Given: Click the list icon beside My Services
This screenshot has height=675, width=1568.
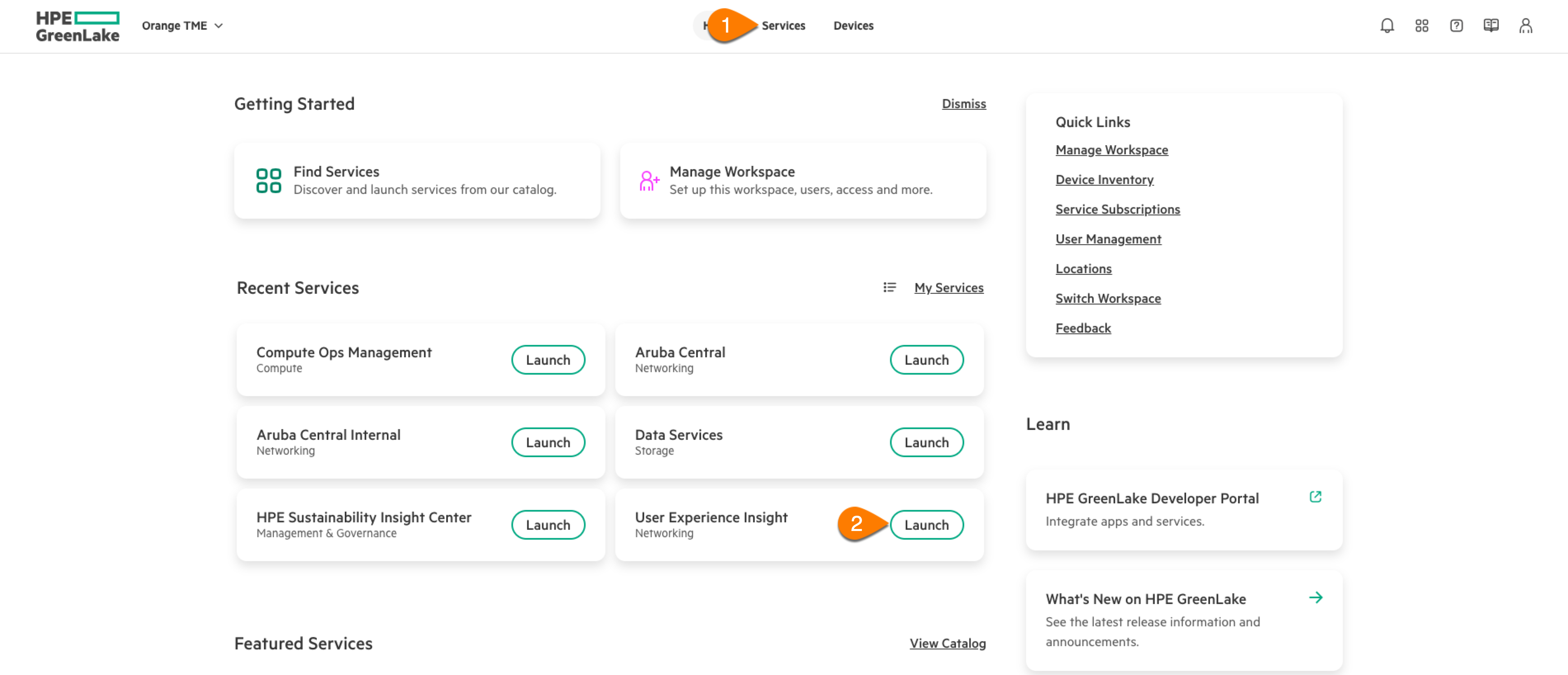Looking at the screenshot, I should pos(889,288).
